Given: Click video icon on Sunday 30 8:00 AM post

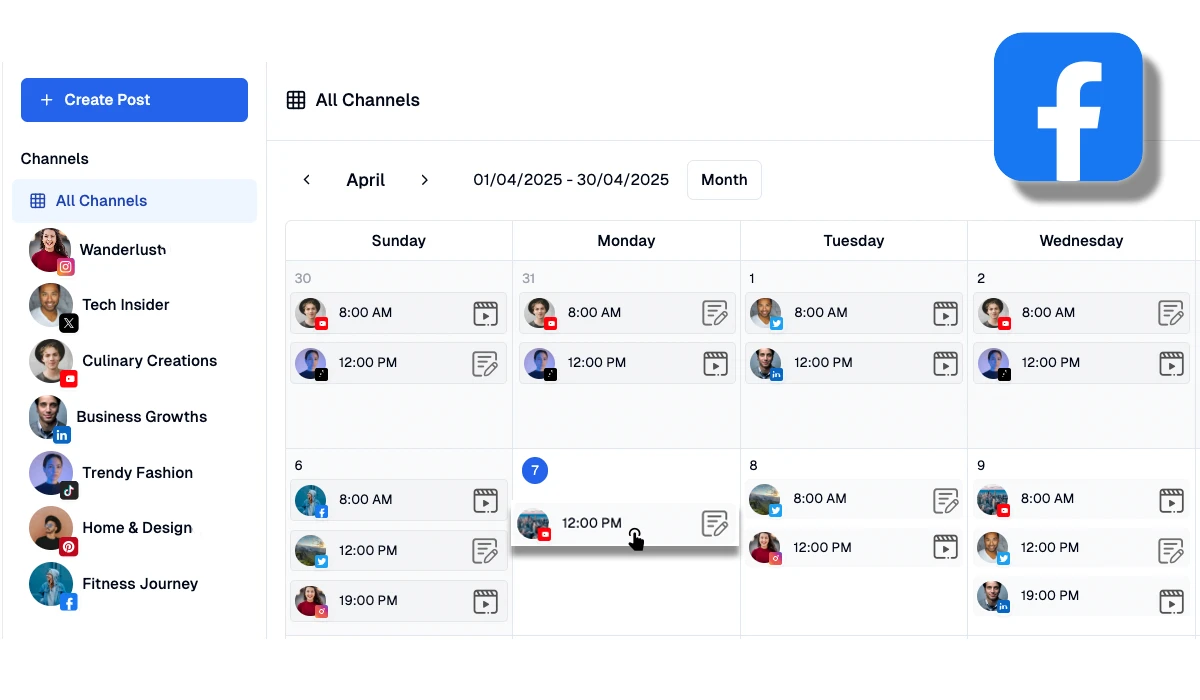Looking at the screenshot, I should (485, 313).
